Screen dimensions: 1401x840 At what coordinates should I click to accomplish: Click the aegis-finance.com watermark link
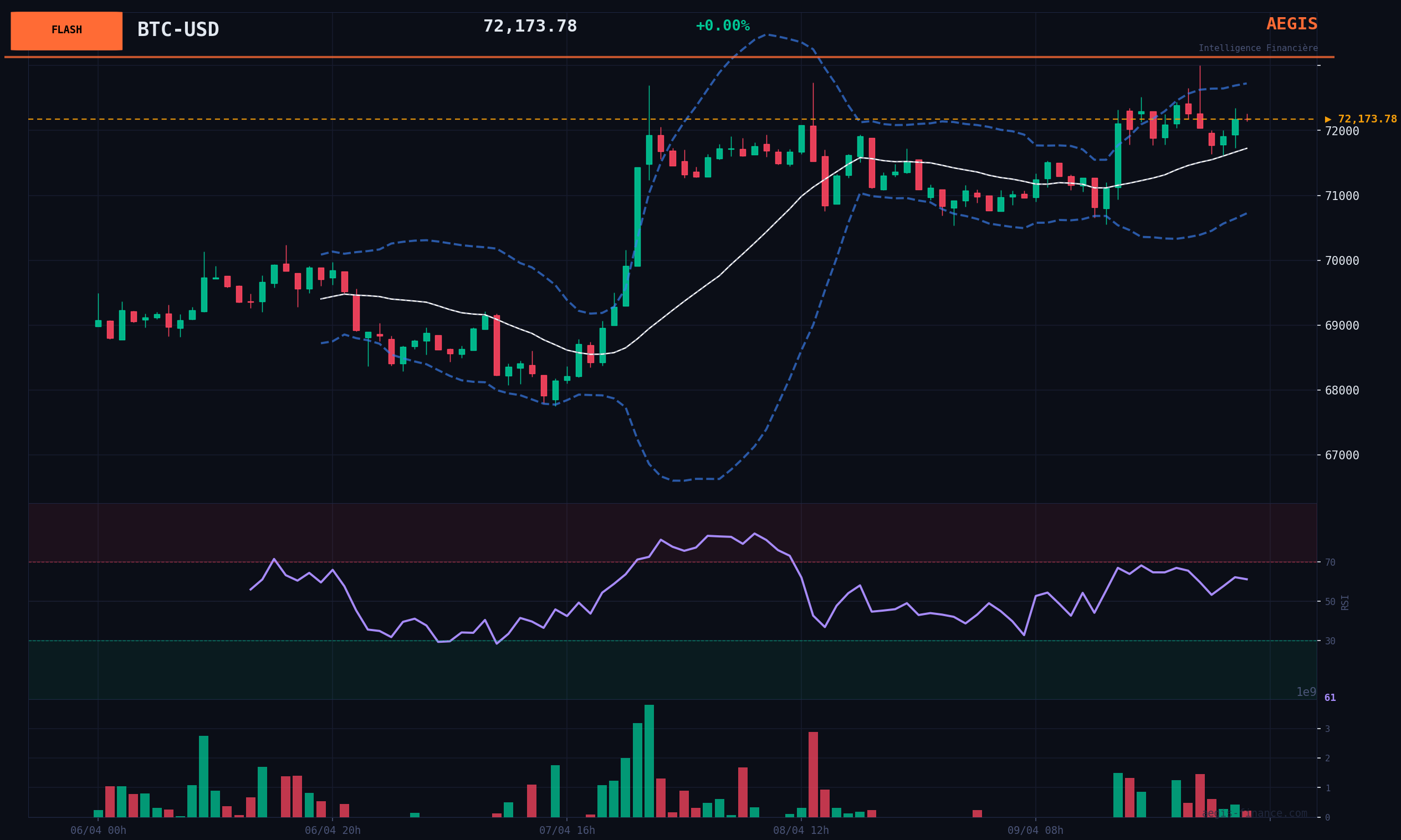(x=1254, y=813)
